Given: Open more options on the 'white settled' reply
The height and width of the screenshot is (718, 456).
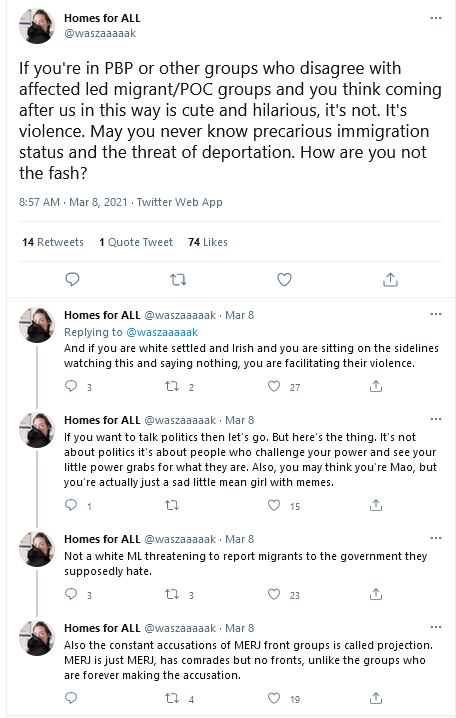Looking at the screenshot, I should pos(436,315).
